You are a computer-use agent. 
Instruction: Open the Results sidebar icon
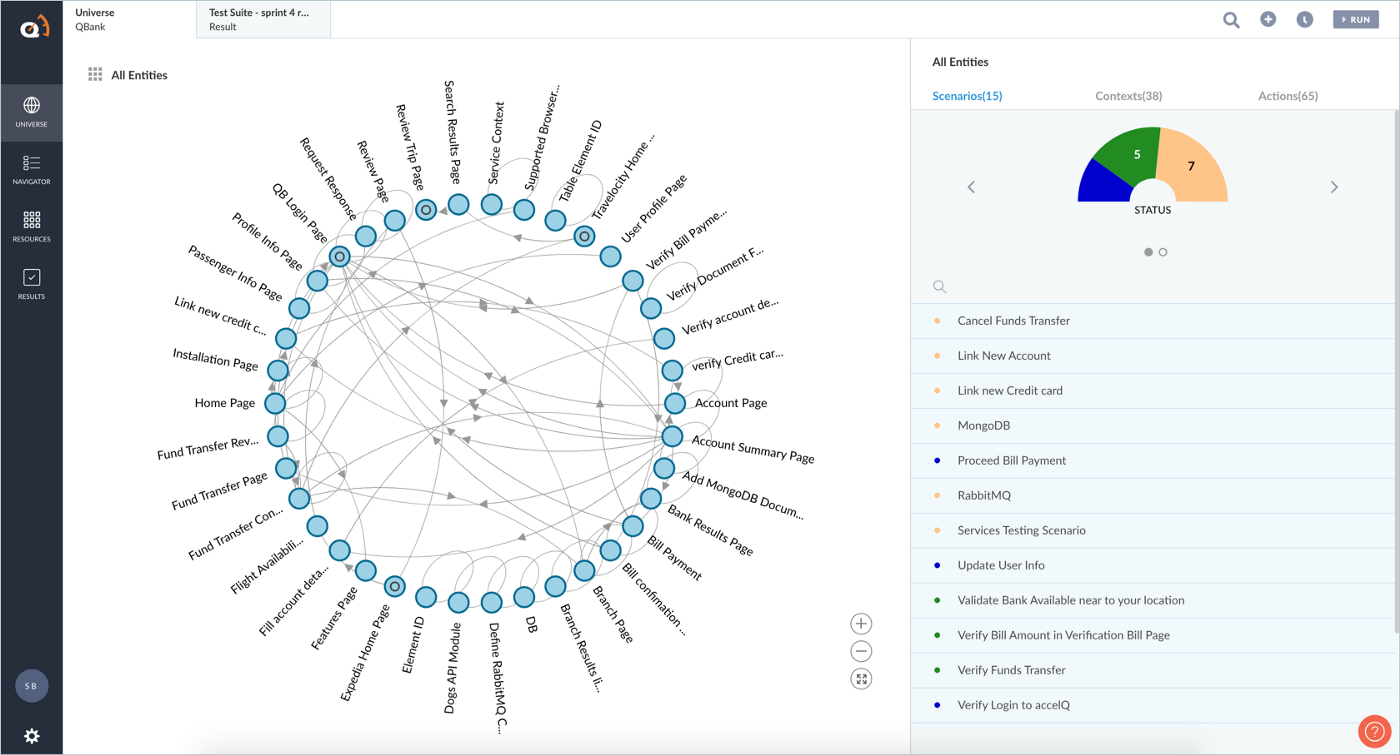[x=31, y=283]
